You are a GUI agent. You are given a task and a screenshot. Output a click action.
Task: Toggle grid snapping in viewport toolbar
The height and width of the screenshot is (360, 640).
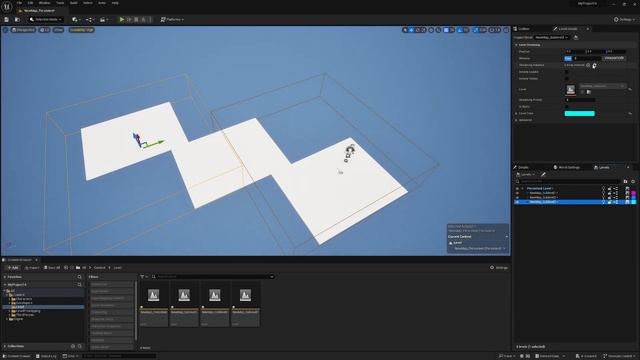(x=446, y=30)
